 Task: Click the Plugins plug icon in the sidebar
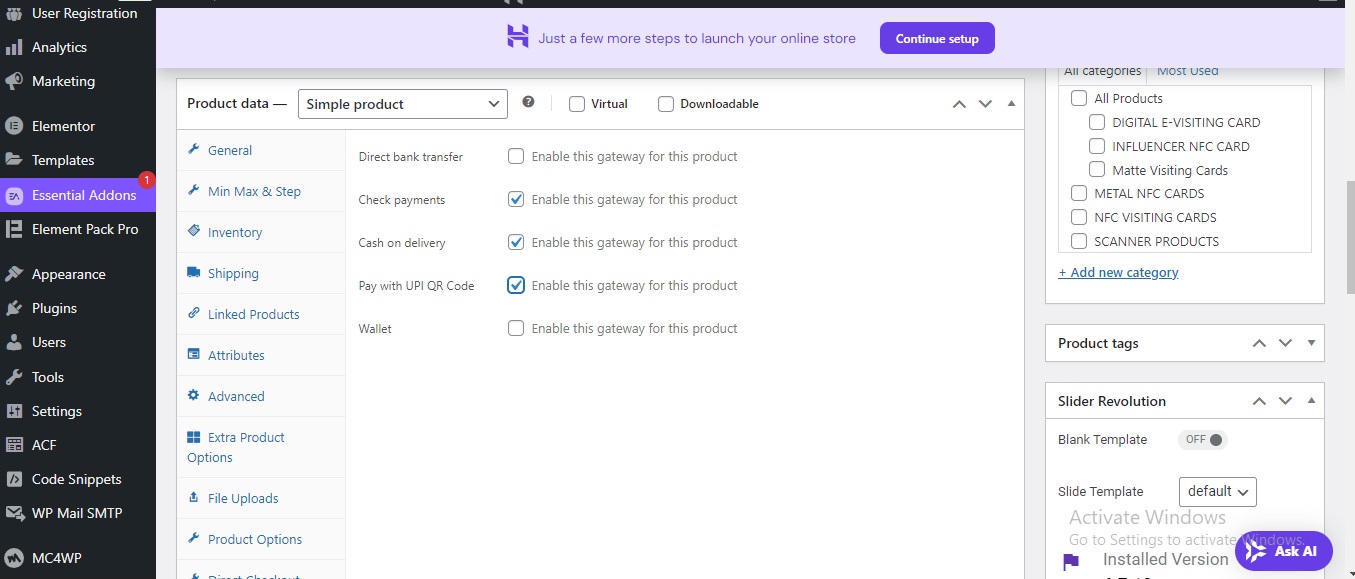pos(14,308)
